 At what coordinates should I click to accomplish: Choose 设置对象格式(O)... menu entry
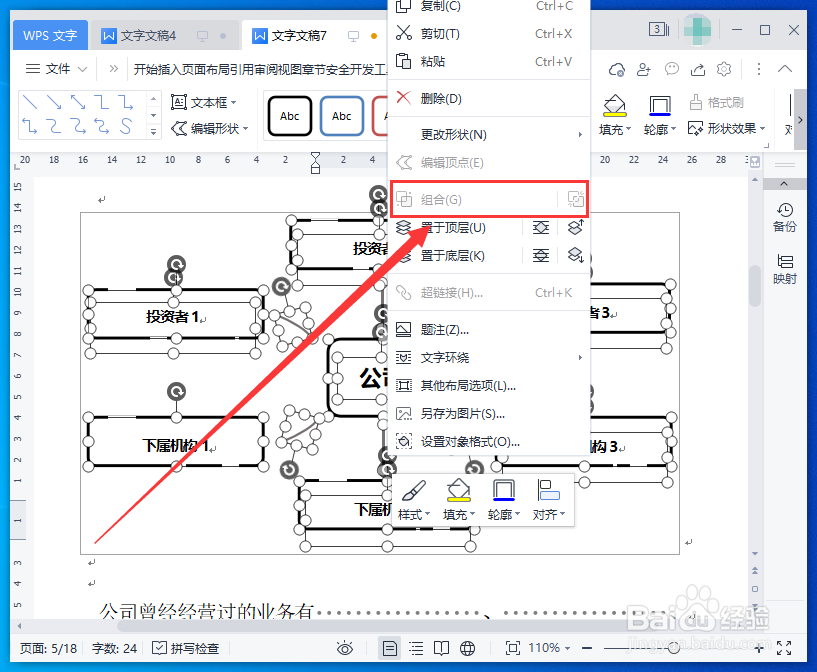point(489,442)
